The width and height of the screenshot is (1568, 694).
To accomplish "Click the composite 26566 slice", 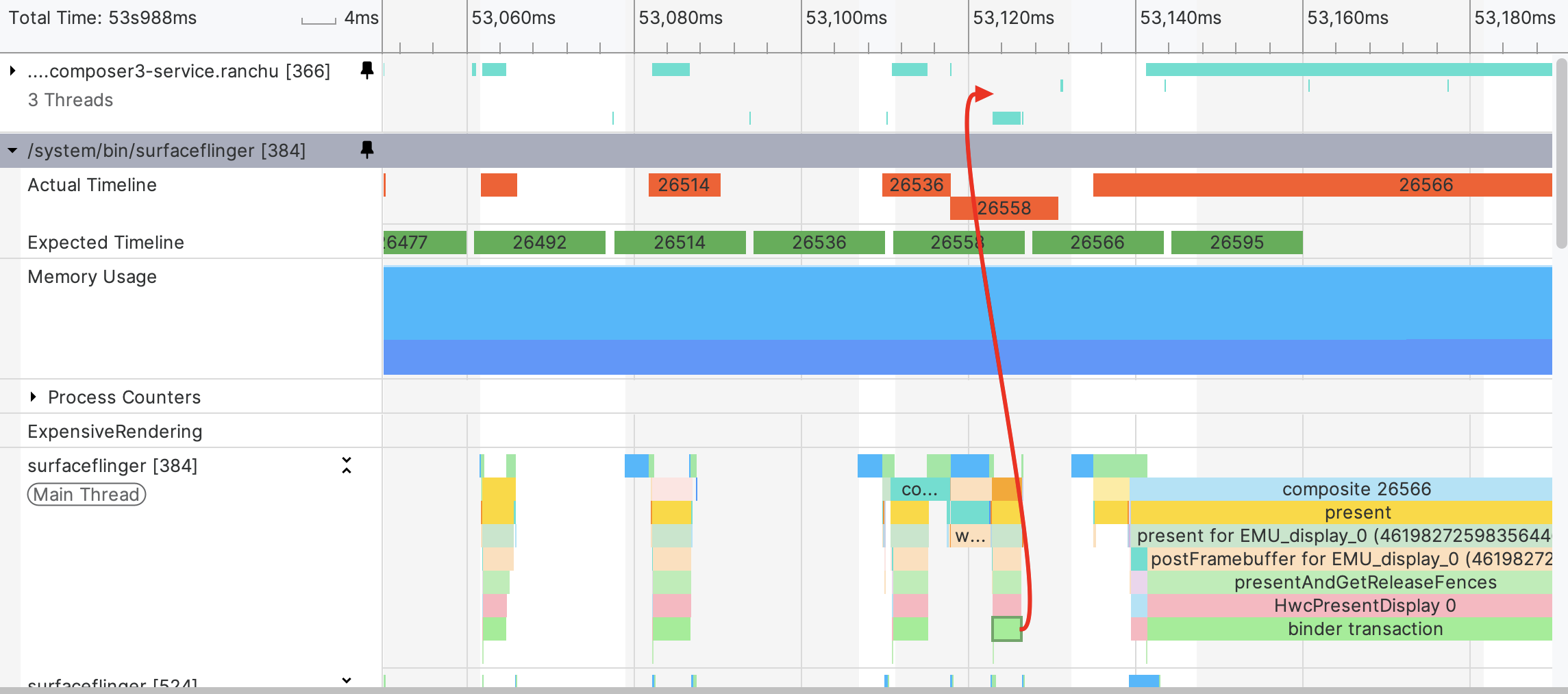I will click(1341, 489).
